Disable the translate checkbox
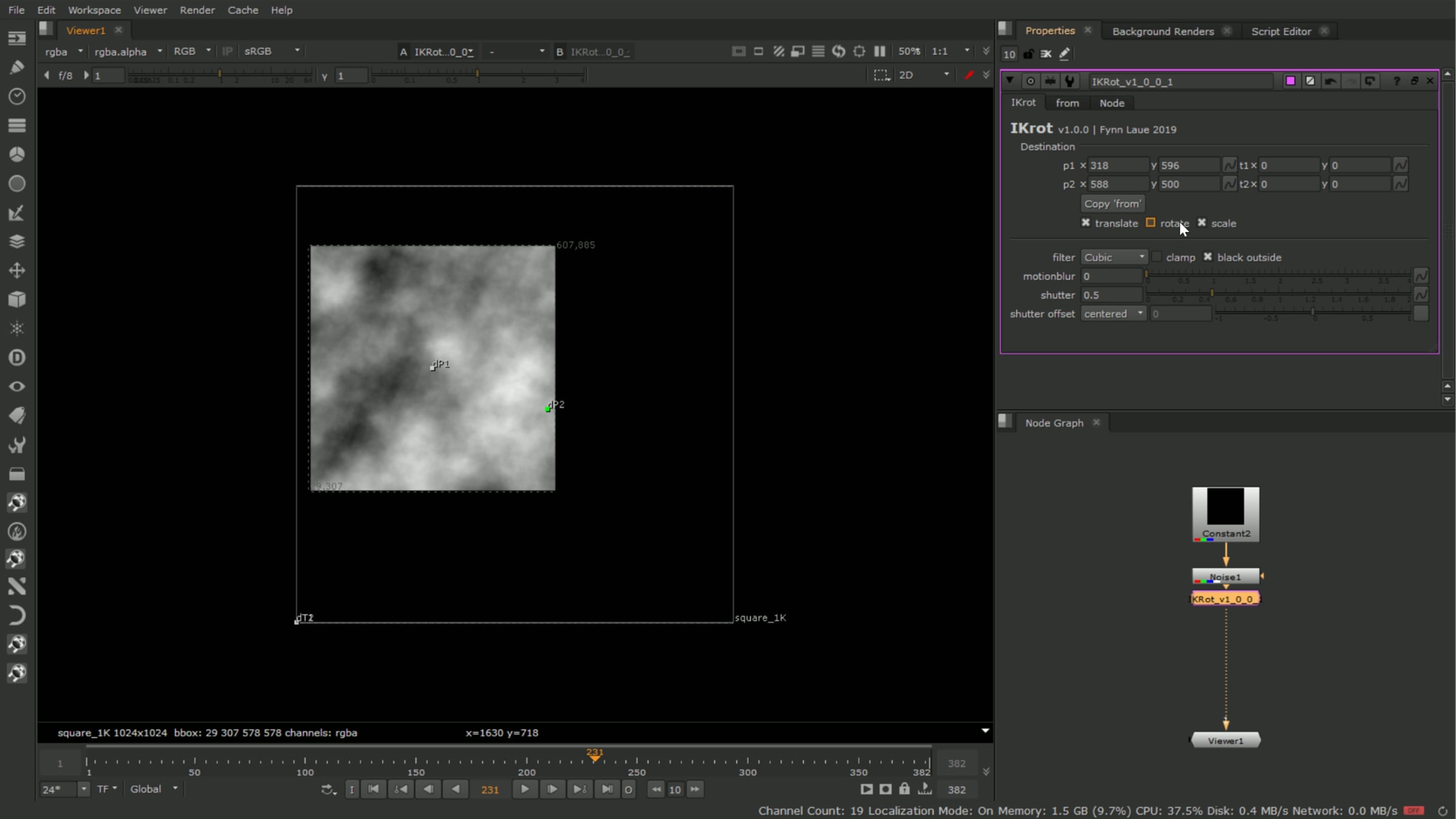 pyautogui.click(x=1085, y=223)
